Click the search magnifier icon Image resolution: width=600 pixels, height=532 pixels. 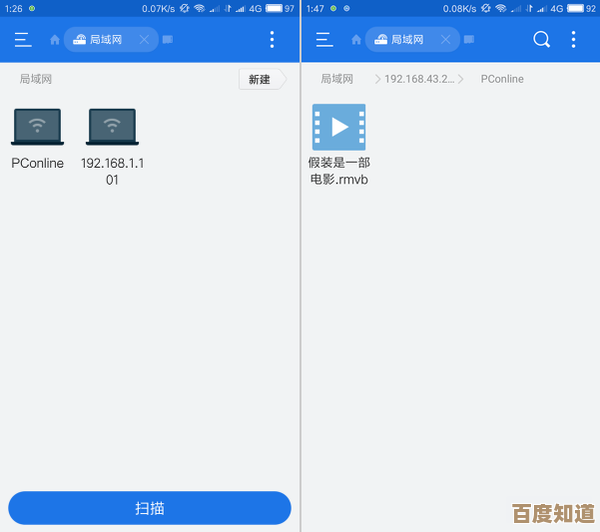click(541, 40)
